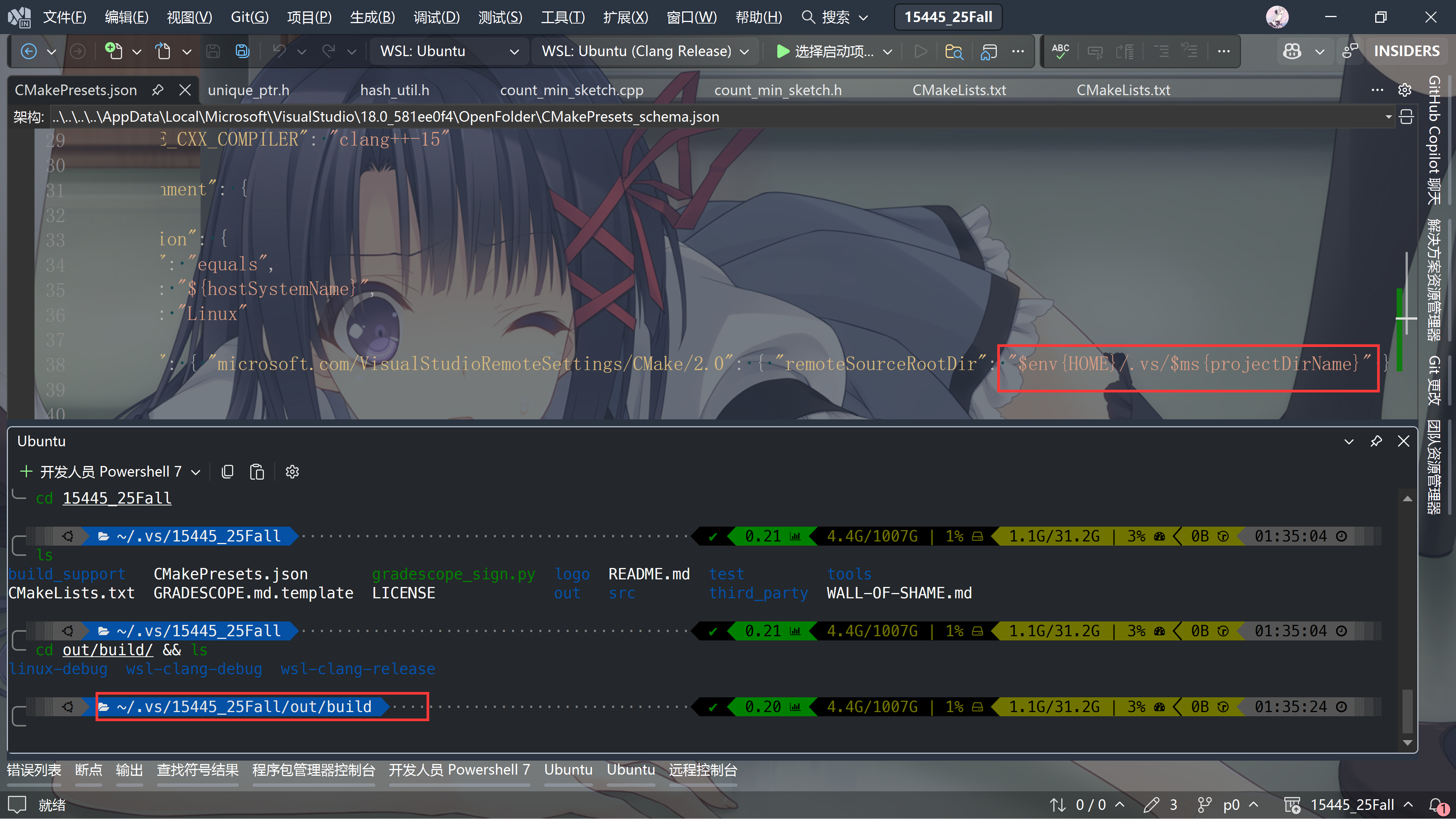Open the 错误列表 bottom panel tab
Viewport: 1456px width, 819px height.
34,770
